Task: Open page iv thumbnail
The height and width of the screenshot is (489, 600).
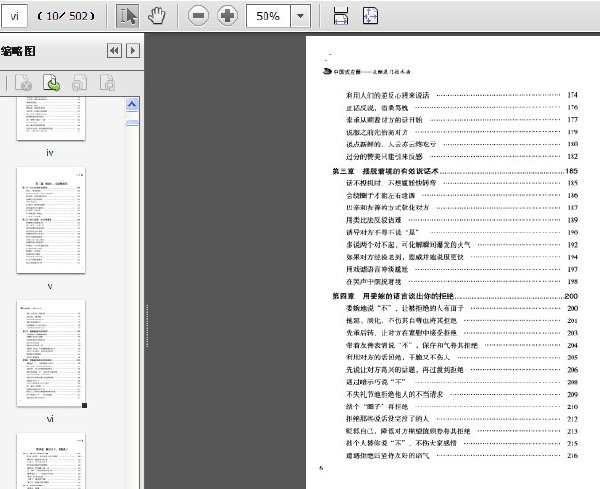Action: [x=51, y=119]
